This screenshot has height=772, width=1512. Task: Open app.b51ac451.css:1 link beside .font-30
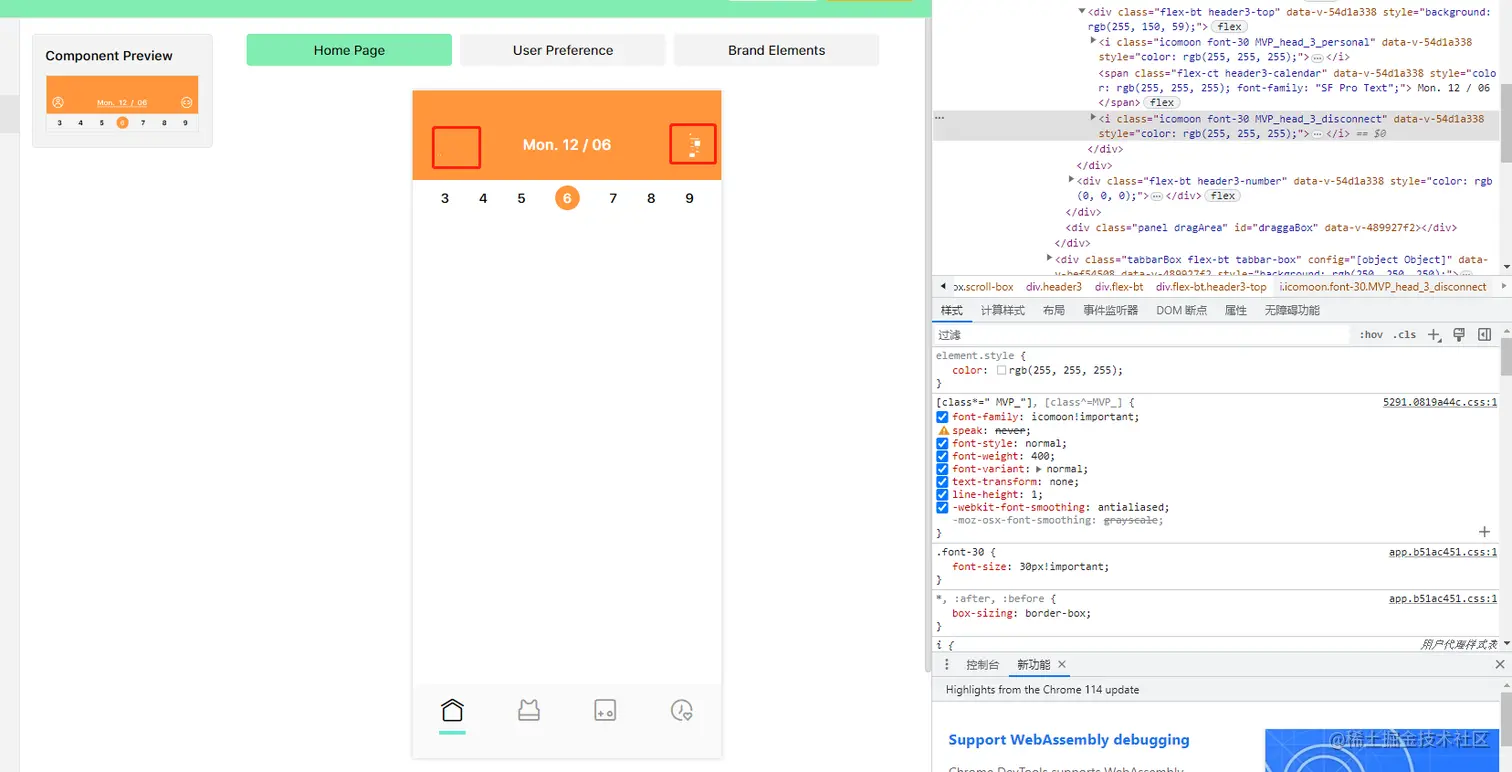pos(1443,552)
